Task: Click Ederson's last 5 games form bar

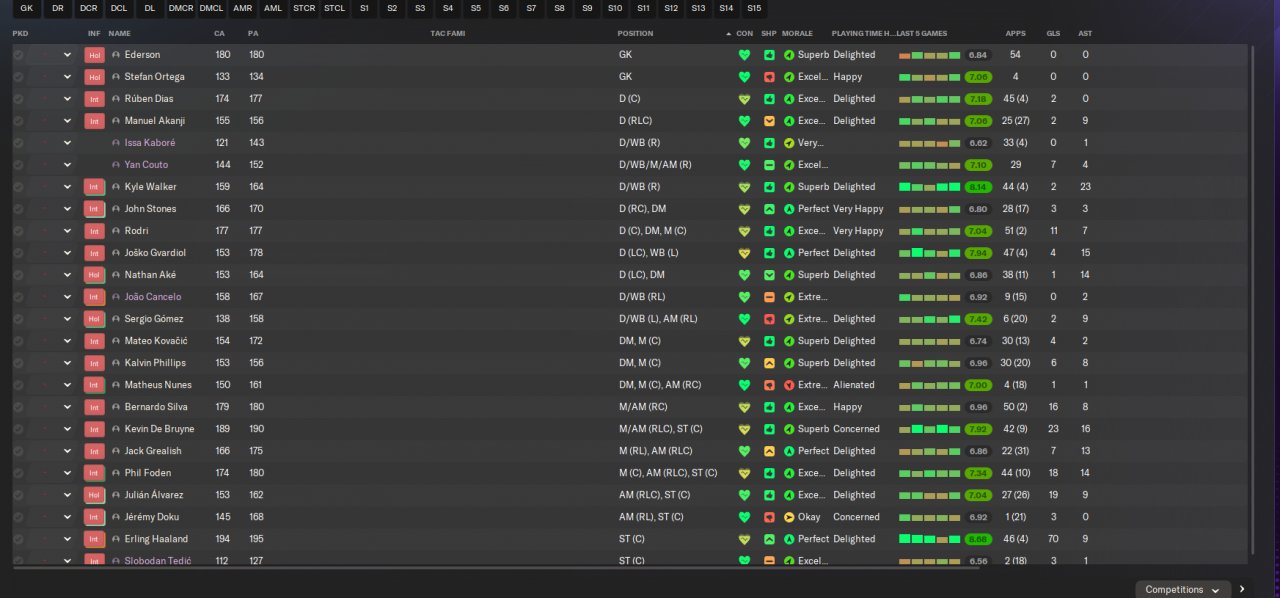Action: (x=929, y=55)
